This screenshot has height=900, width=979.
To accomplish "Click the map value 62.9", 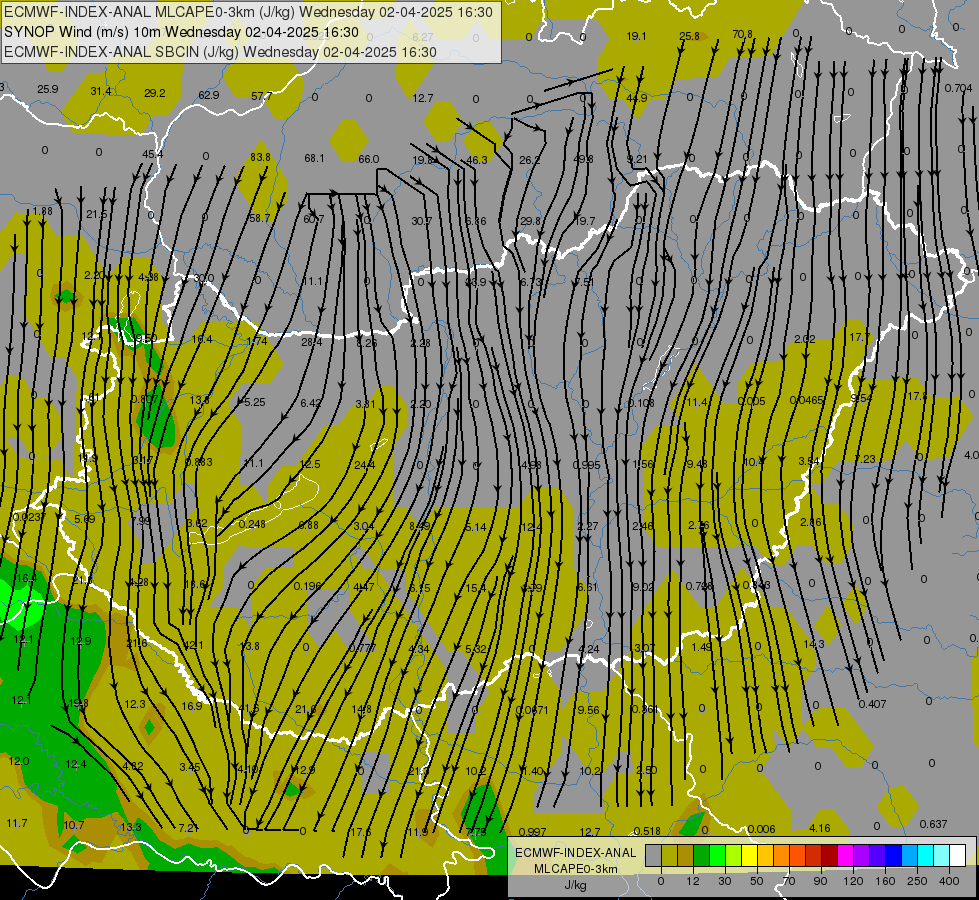I will click(209, 95).
